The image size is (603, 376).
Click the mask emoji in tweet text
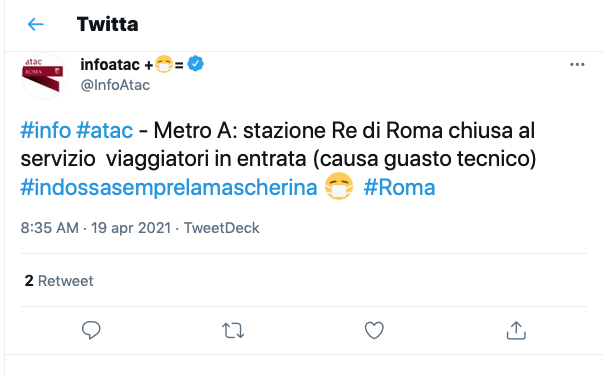click(x=339, y=186)
